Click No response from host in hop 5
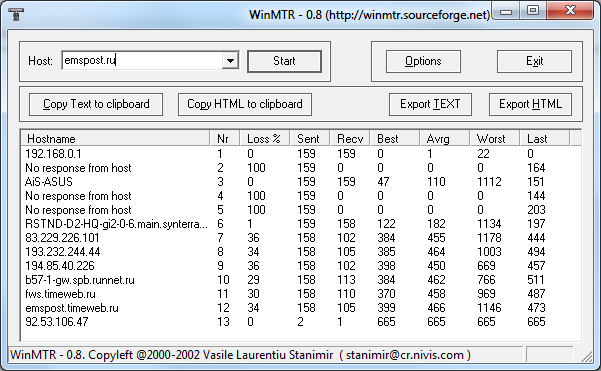The width and height of the screenshot is (601, 371). 78,210
